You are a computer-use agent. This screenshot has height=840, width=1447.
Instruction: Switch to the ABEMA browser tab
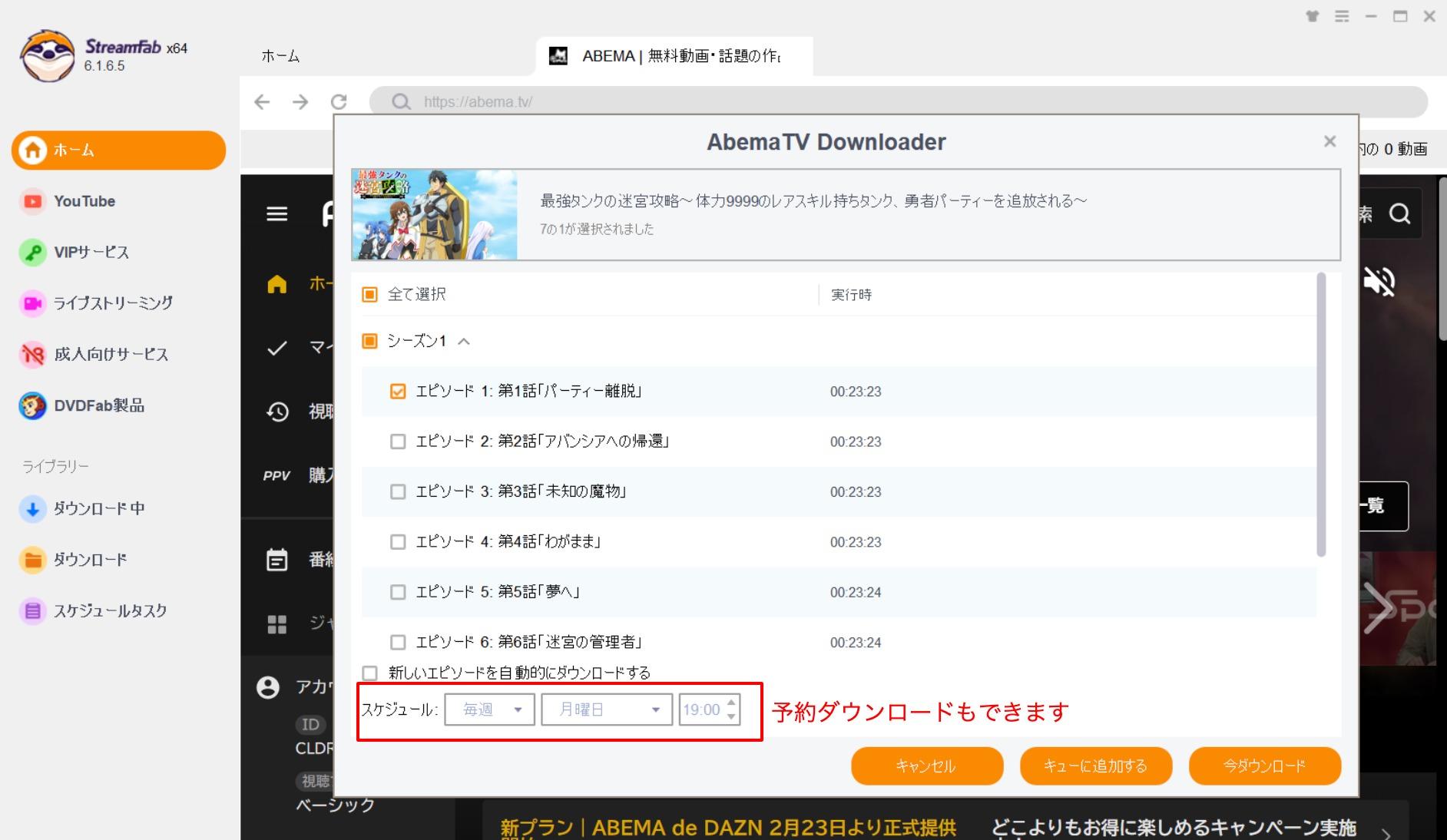coord(674,56)
